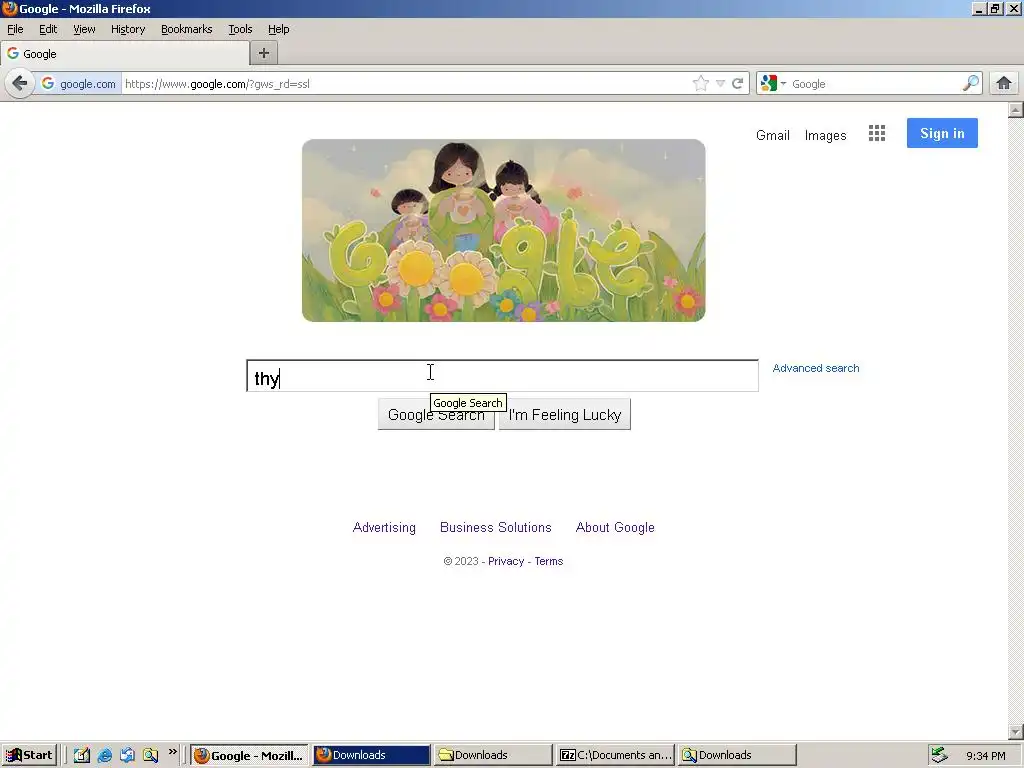
Task: Open the Images link
Action: click(825, 135)
